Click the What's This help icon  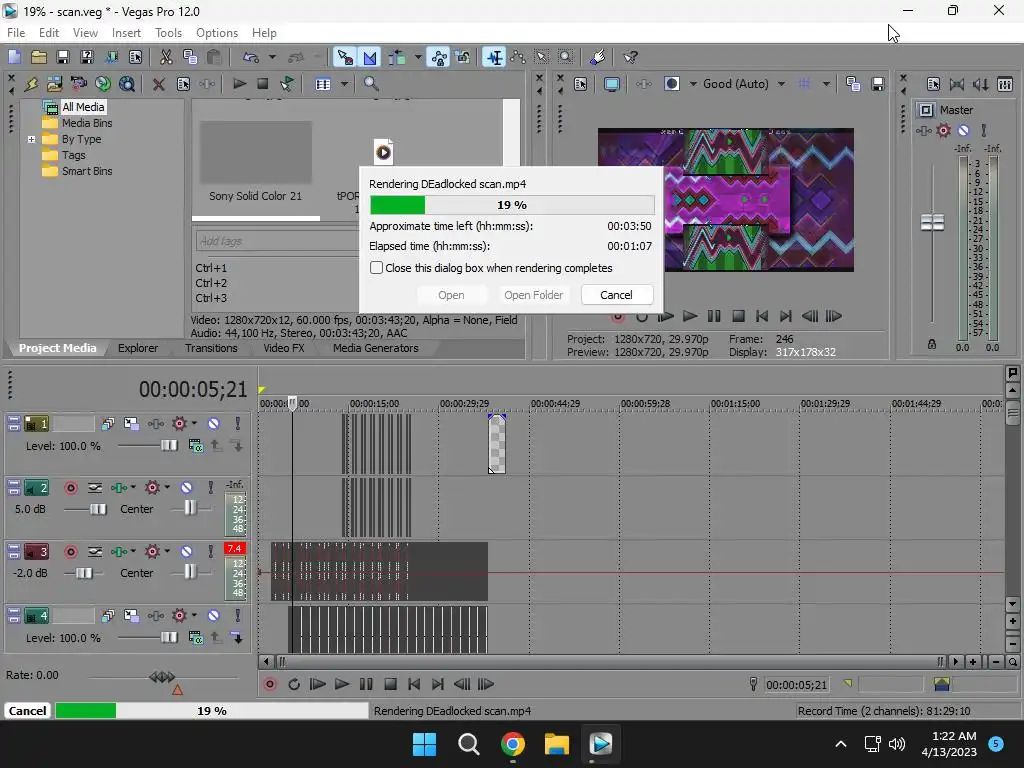click(x=630, y=57)
